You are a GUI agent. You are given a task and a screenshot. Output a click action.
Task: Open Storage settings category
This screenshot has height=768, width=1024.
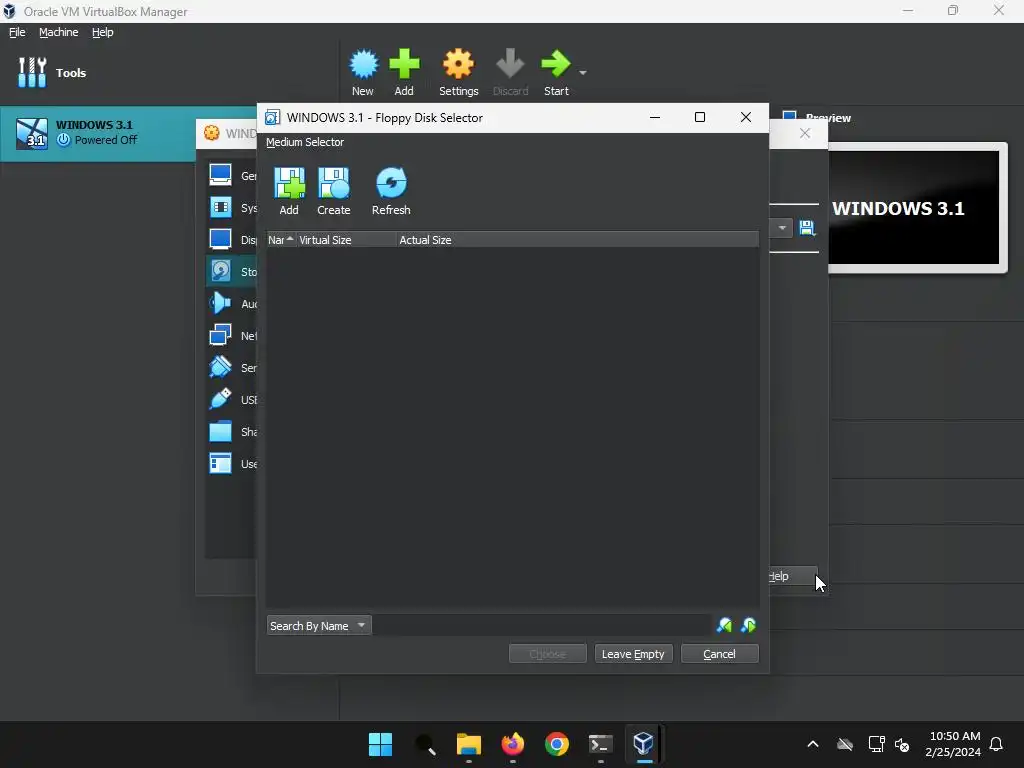coord(232,272)
